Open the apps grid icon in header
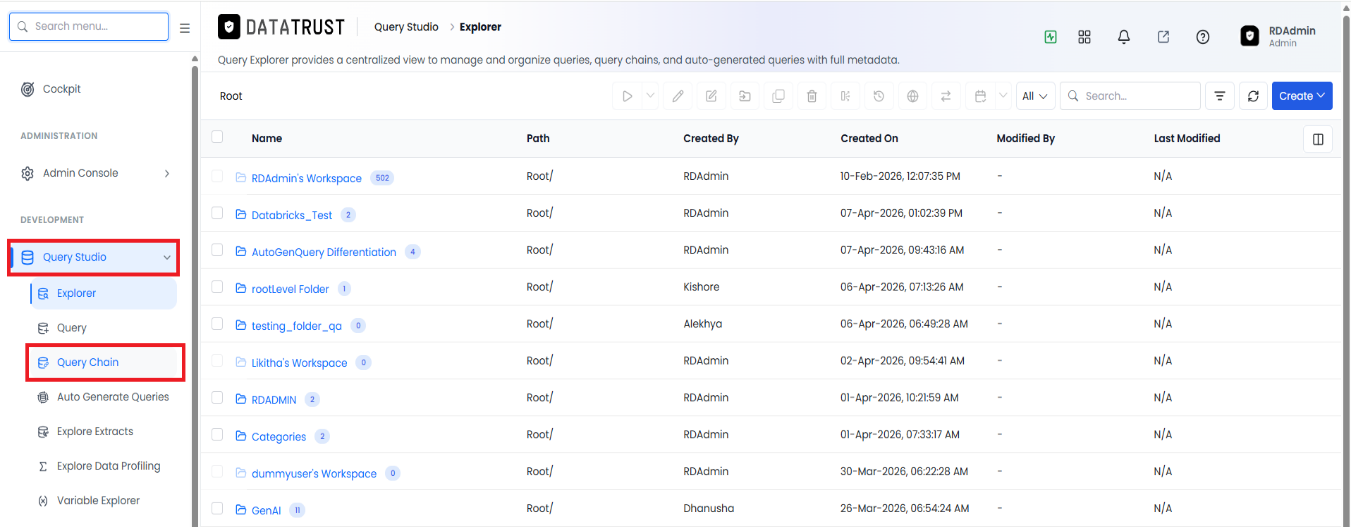The height and width of the screenshot is (527, 1351). click(x=1084, y=37)
